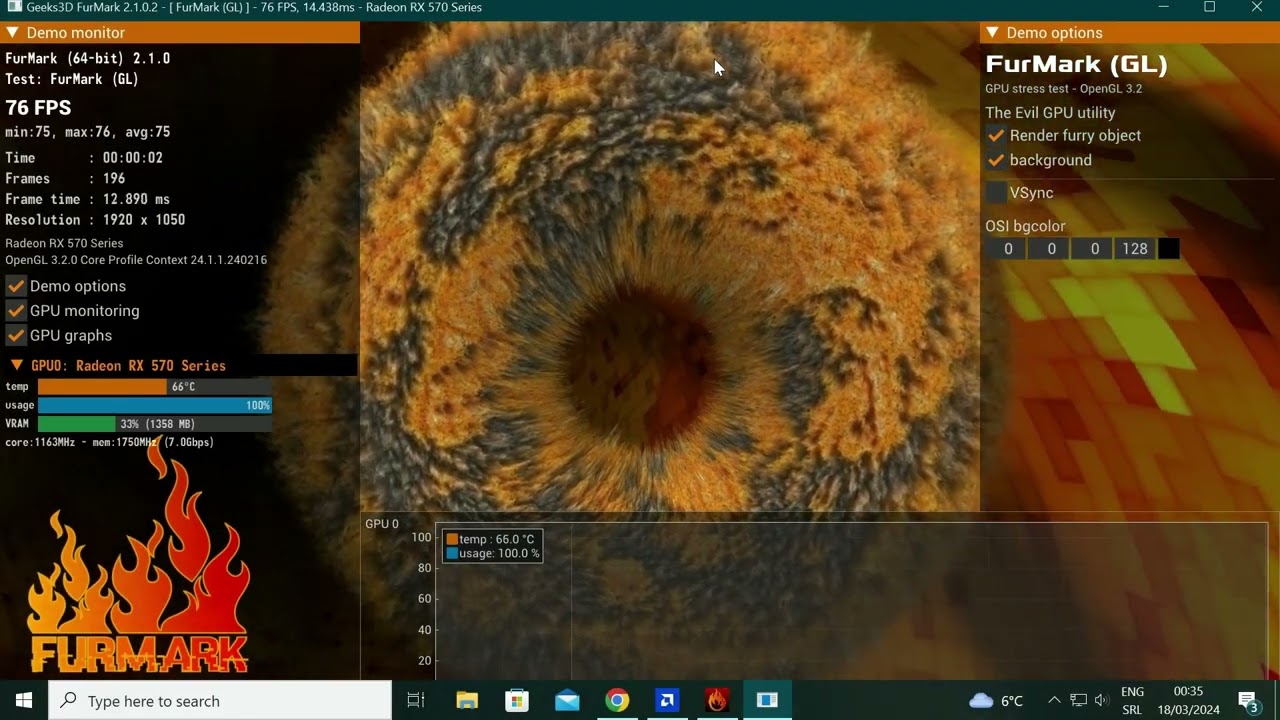Viewport: 1280px width, 720px height.
Task: Click the active window taskbar icon
Action: (767, 701)
